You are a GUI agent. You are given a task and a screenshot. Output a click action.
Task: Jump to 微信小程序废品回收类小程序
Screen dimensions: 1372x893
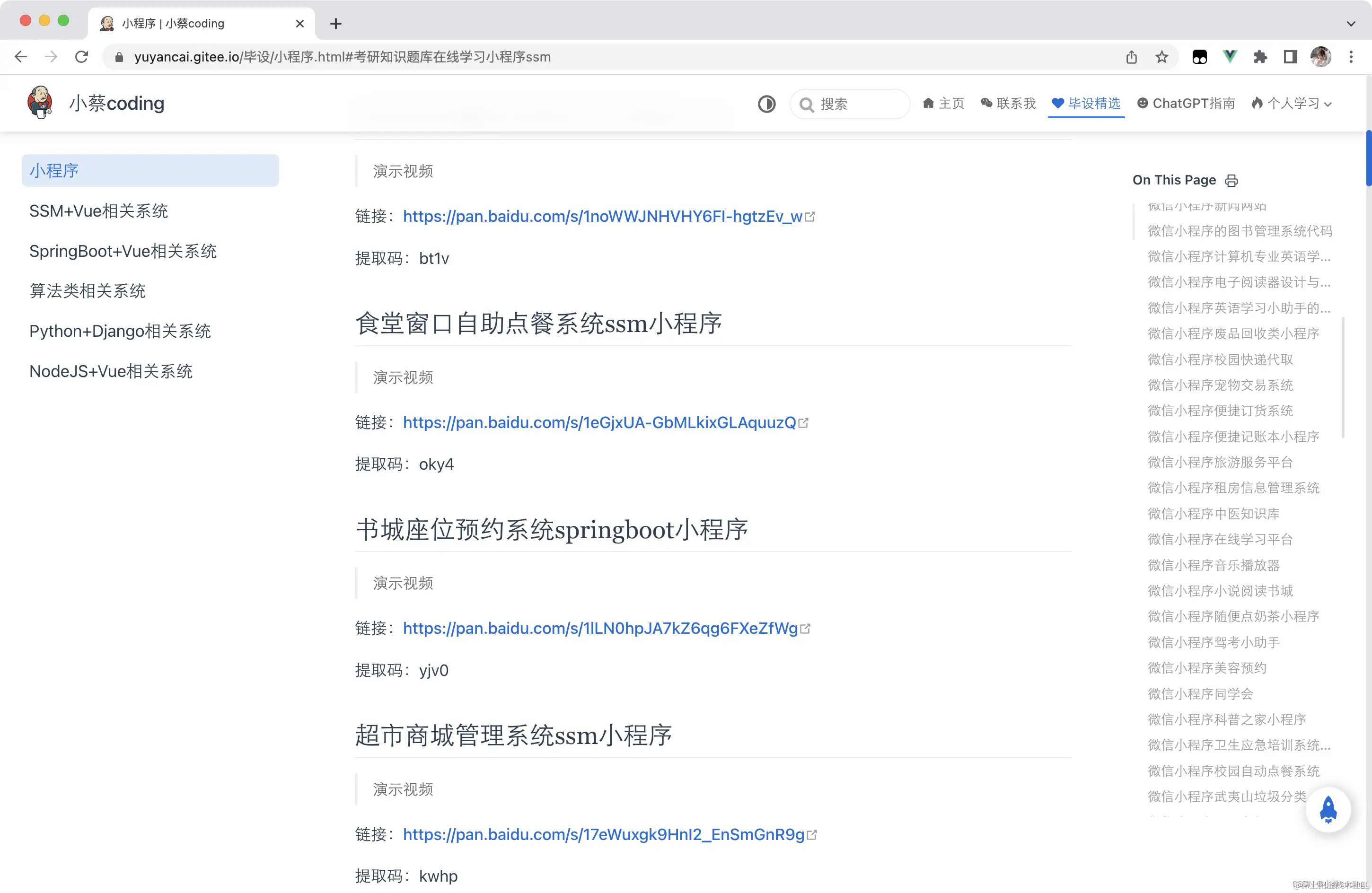click(1234, 334)
